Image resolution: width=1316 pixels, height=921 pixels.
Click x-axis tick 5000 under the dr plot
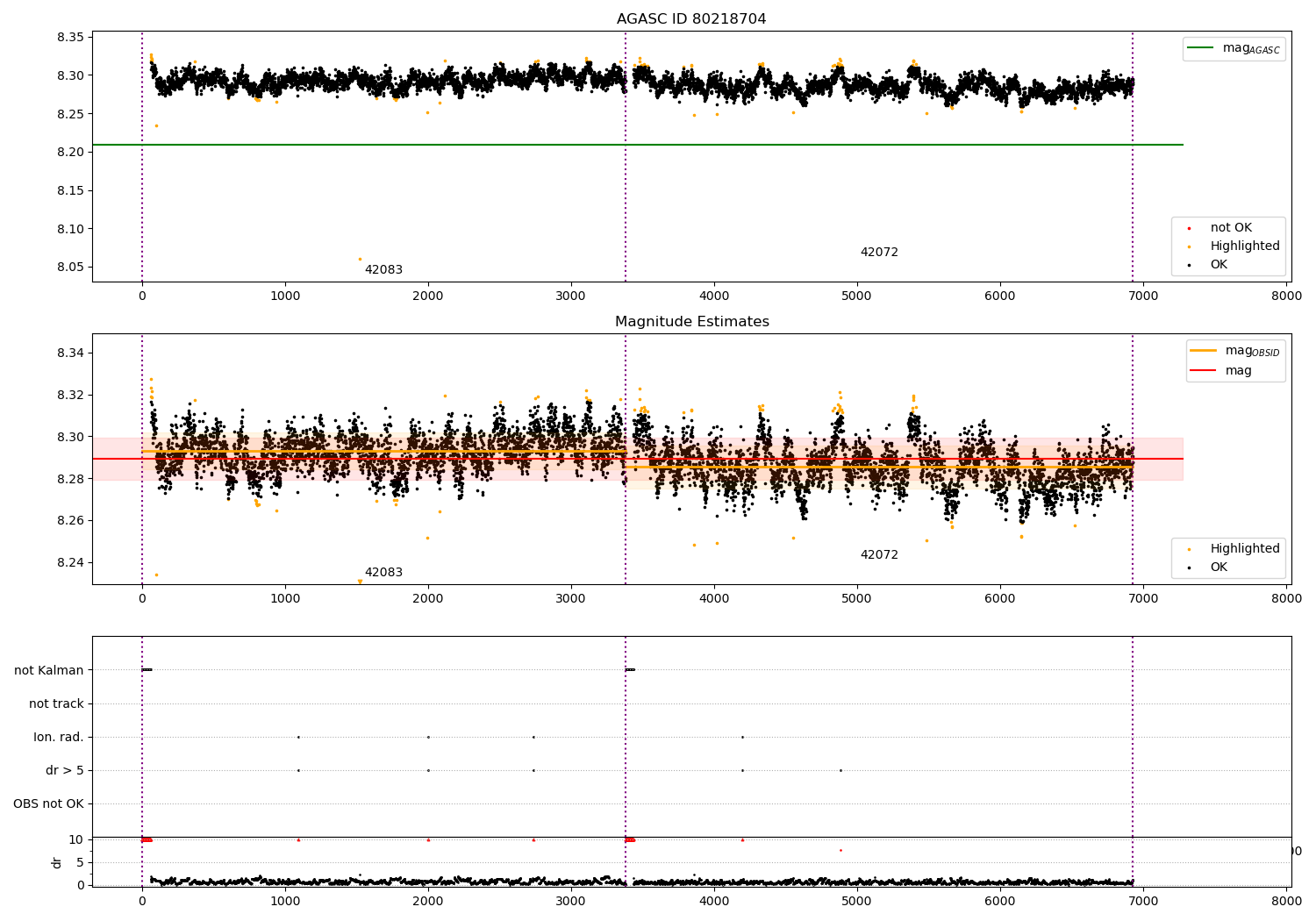(857, 901)
